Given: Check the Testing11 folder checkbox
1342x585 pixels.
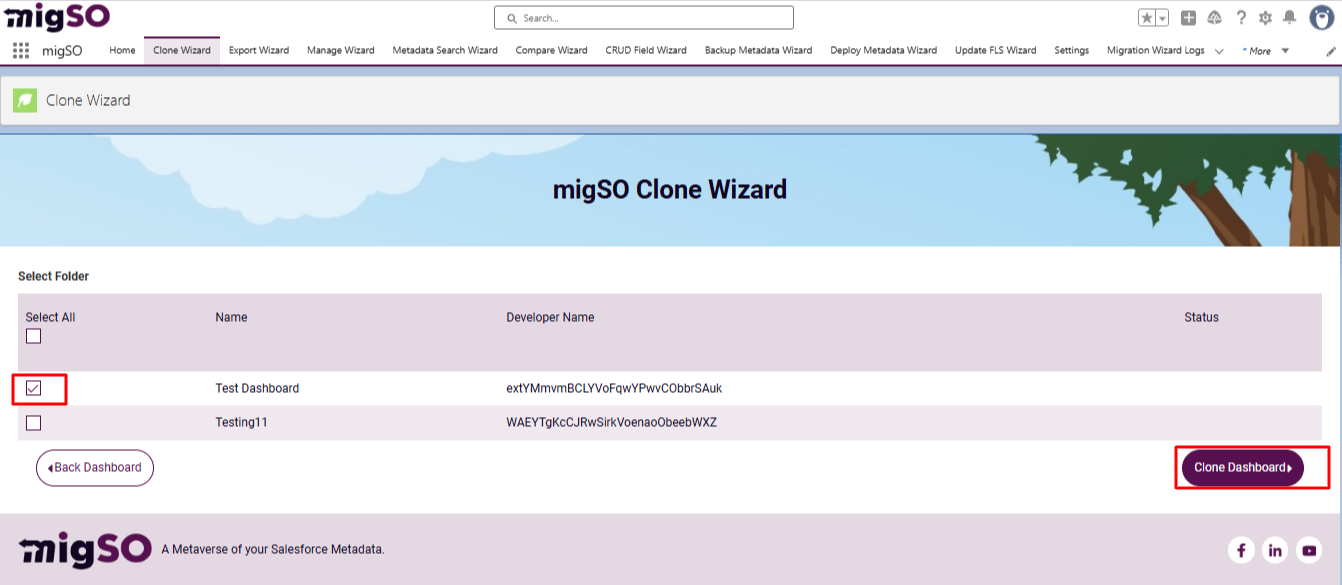Looking at the screenshot, I should click(x=34, y=422).
